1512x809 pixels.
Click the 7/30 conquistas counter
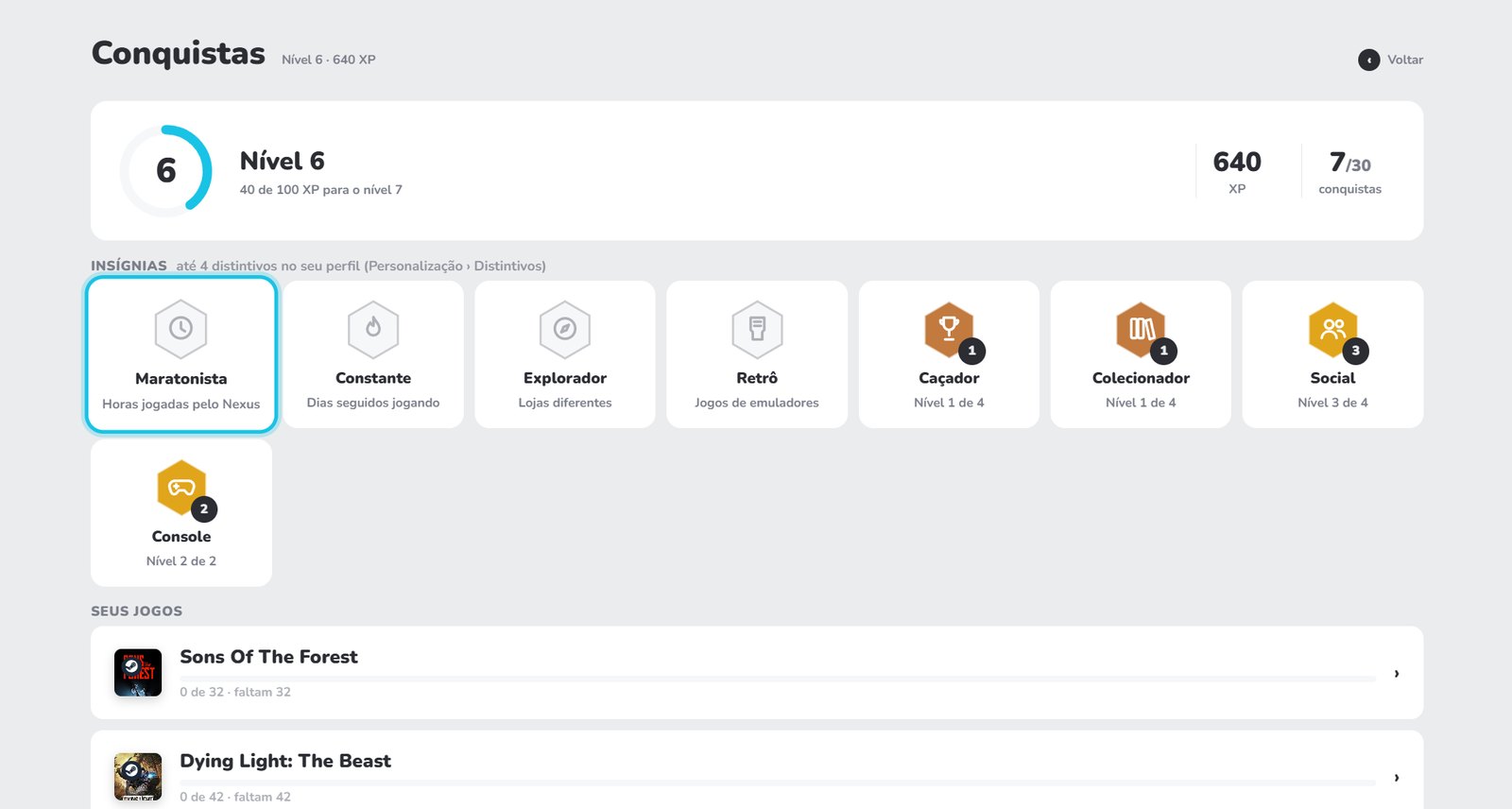pyautogui.click(x=1349, y=171)
